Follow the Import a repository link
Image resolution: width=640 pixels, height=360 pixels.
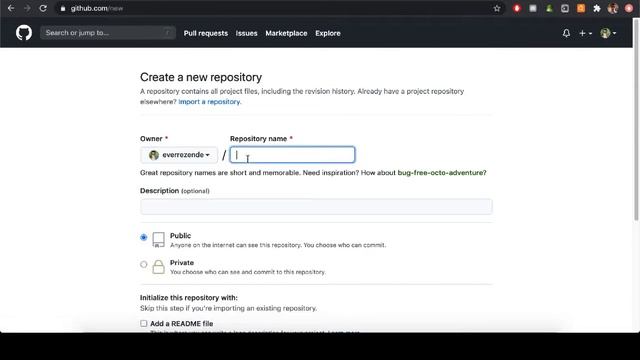(x=210, y=102)
